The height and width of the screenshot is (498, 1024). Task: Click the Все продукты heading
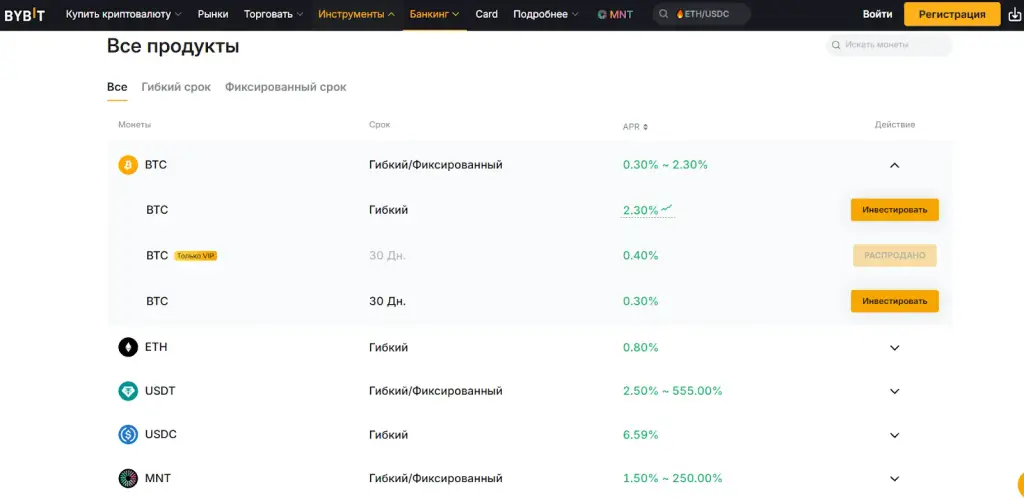[x=173, y=46]
